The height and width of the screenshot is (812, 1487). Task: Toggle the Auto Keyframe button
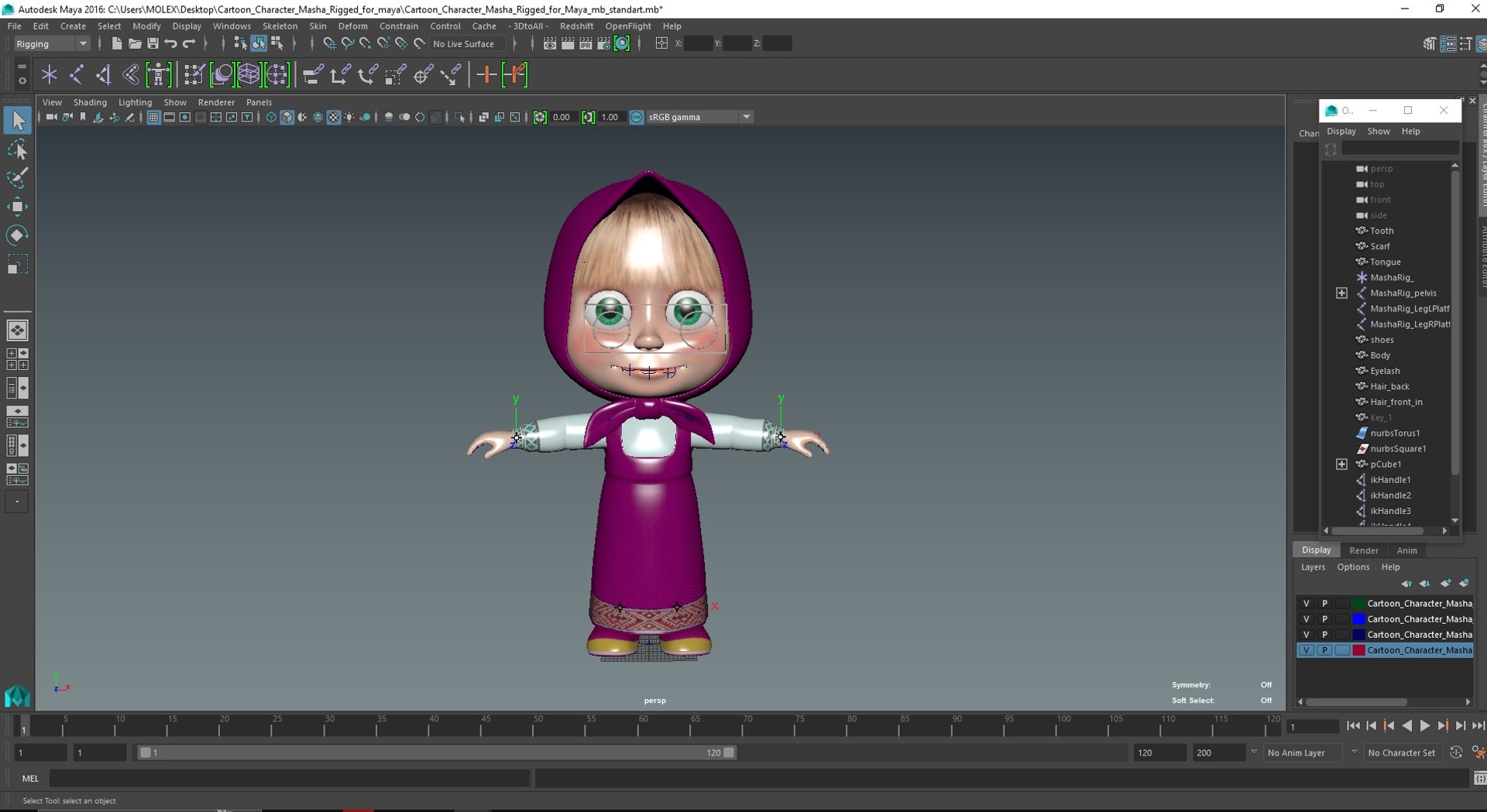tap(1456, 752)
